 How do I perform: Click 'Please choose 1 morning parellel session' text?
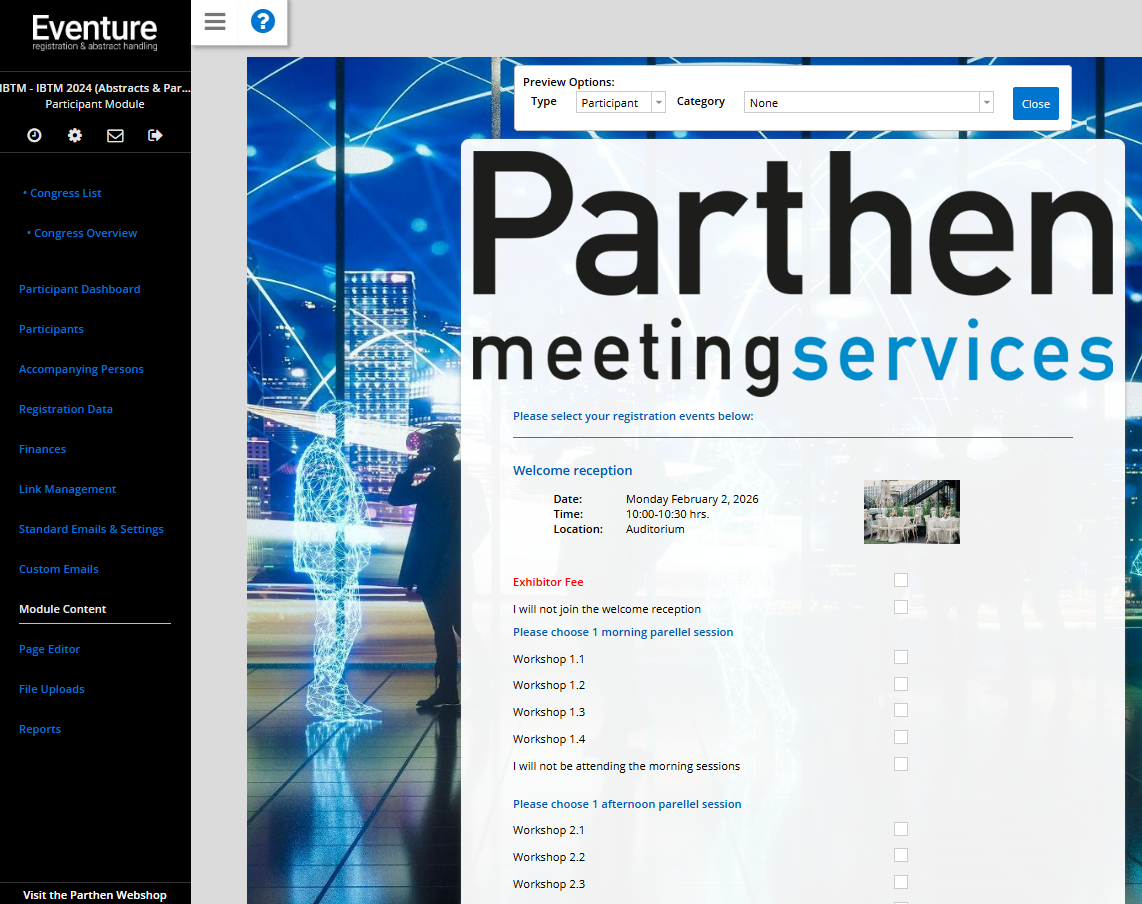pos(623,632)
